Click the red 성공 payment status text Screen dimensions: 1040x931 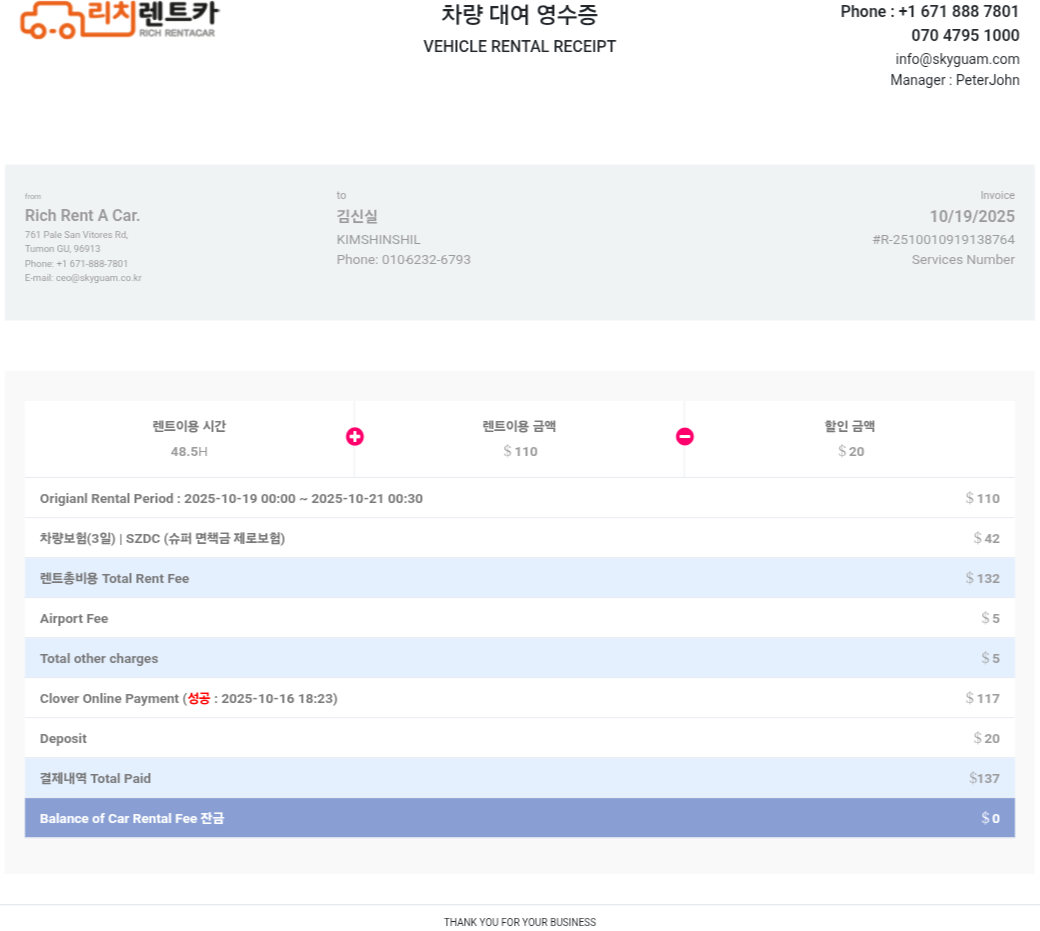pos(199,698)
